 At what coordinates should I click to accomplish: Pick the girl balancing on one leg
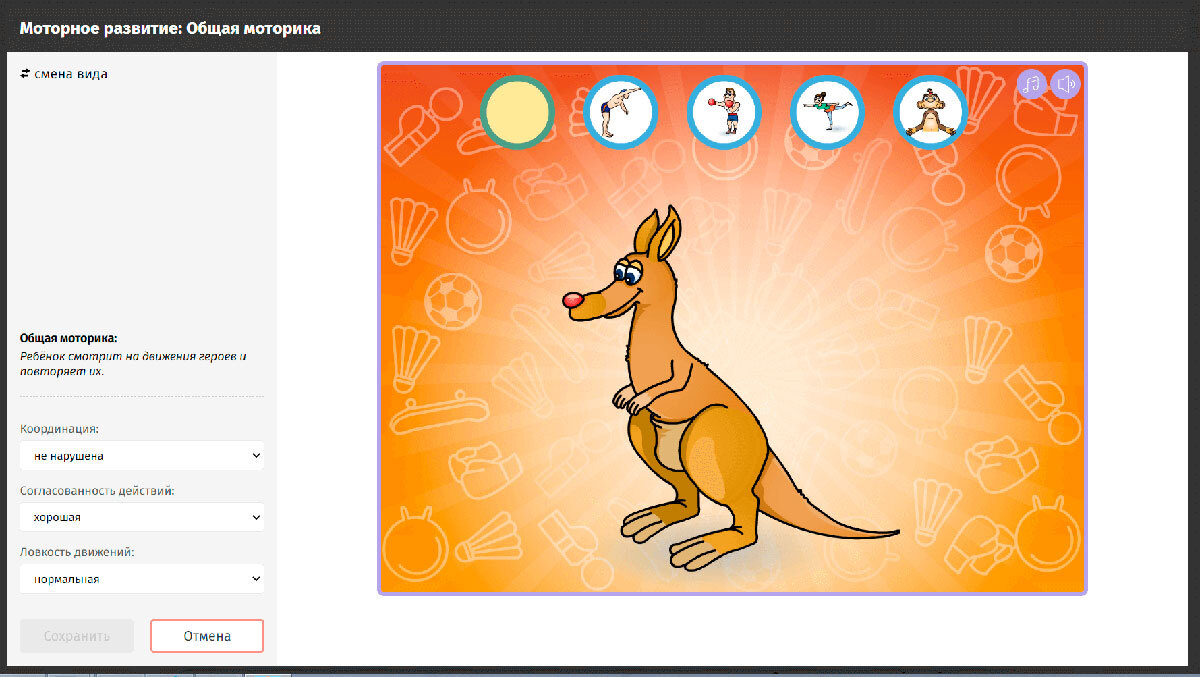(x=827, y=112)
